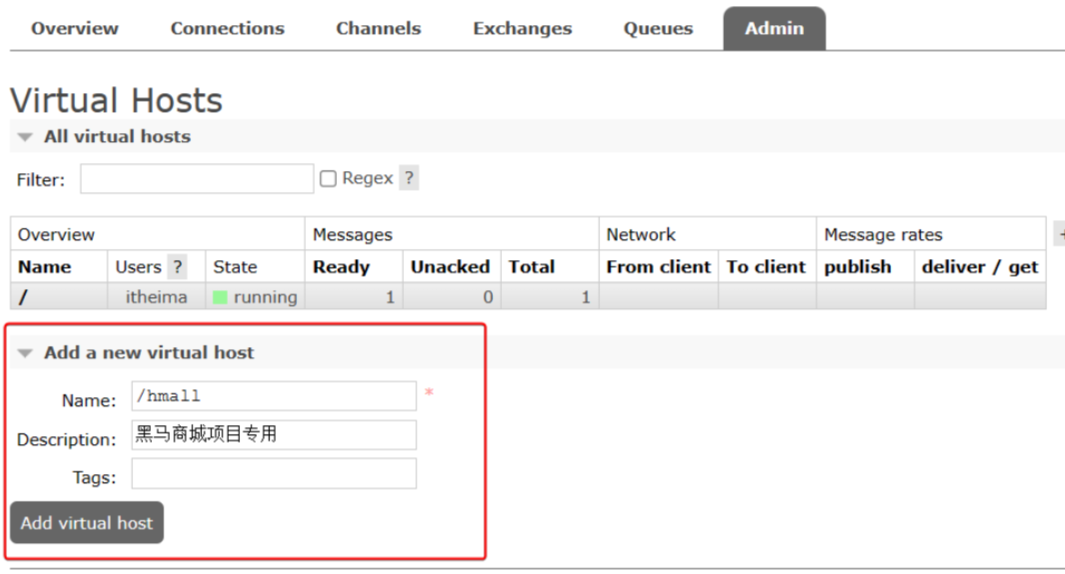Click the help icon next to Users

point(177,267)
